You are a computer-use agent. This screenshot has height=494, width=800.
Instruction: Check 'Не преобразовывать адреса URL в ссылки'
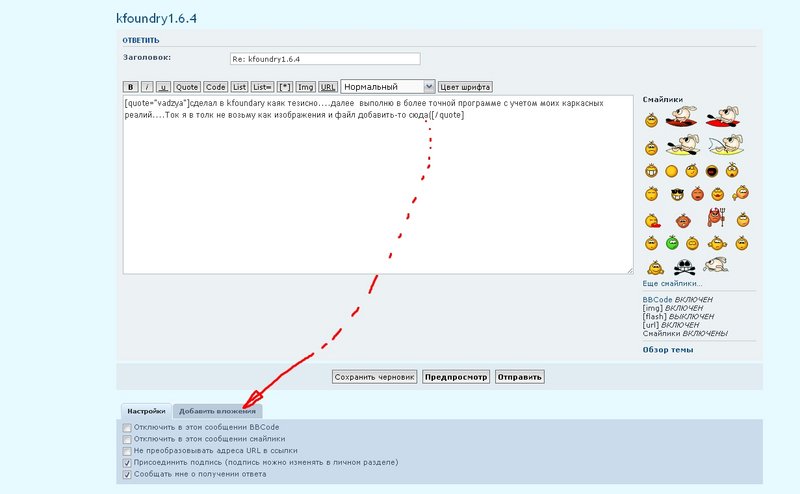(x=127, y=451)
